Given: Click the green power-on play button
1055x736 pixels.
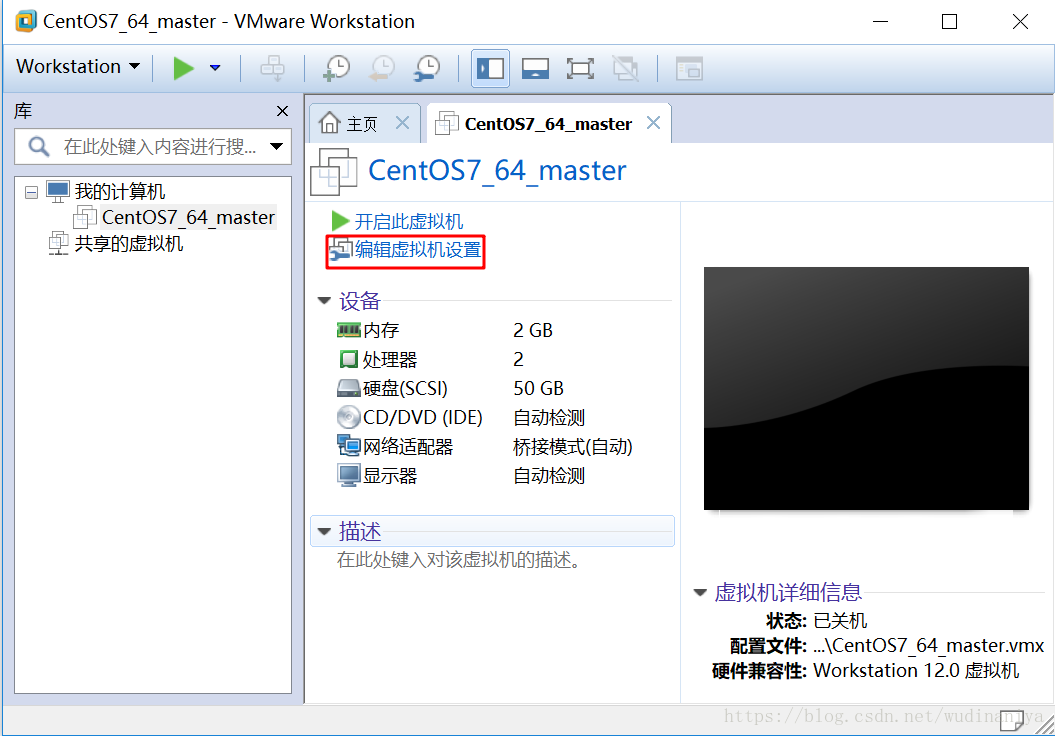Looking at the screenshot, I should pyautogui.click(x=183, y=68).
